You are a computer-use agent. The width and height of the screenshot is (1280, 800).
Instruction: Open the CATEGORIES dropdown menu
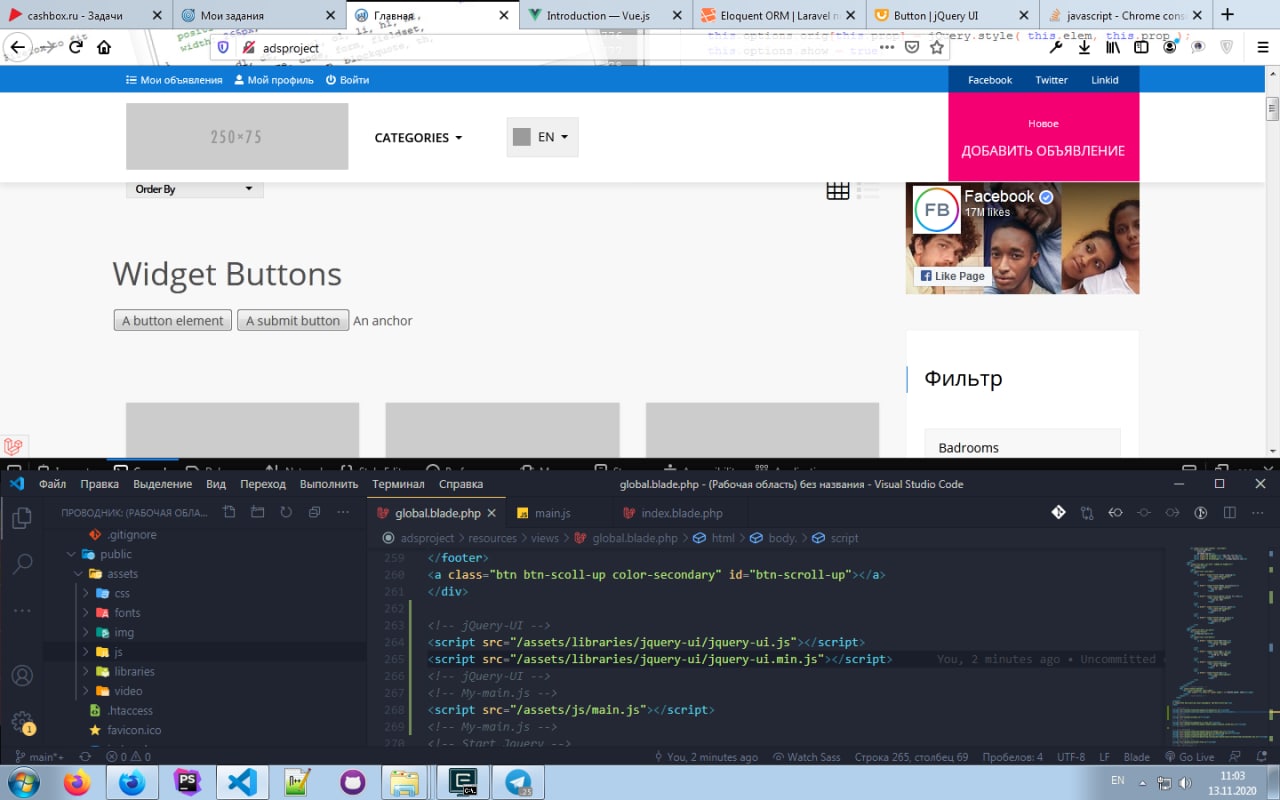[x=418, y=138]
